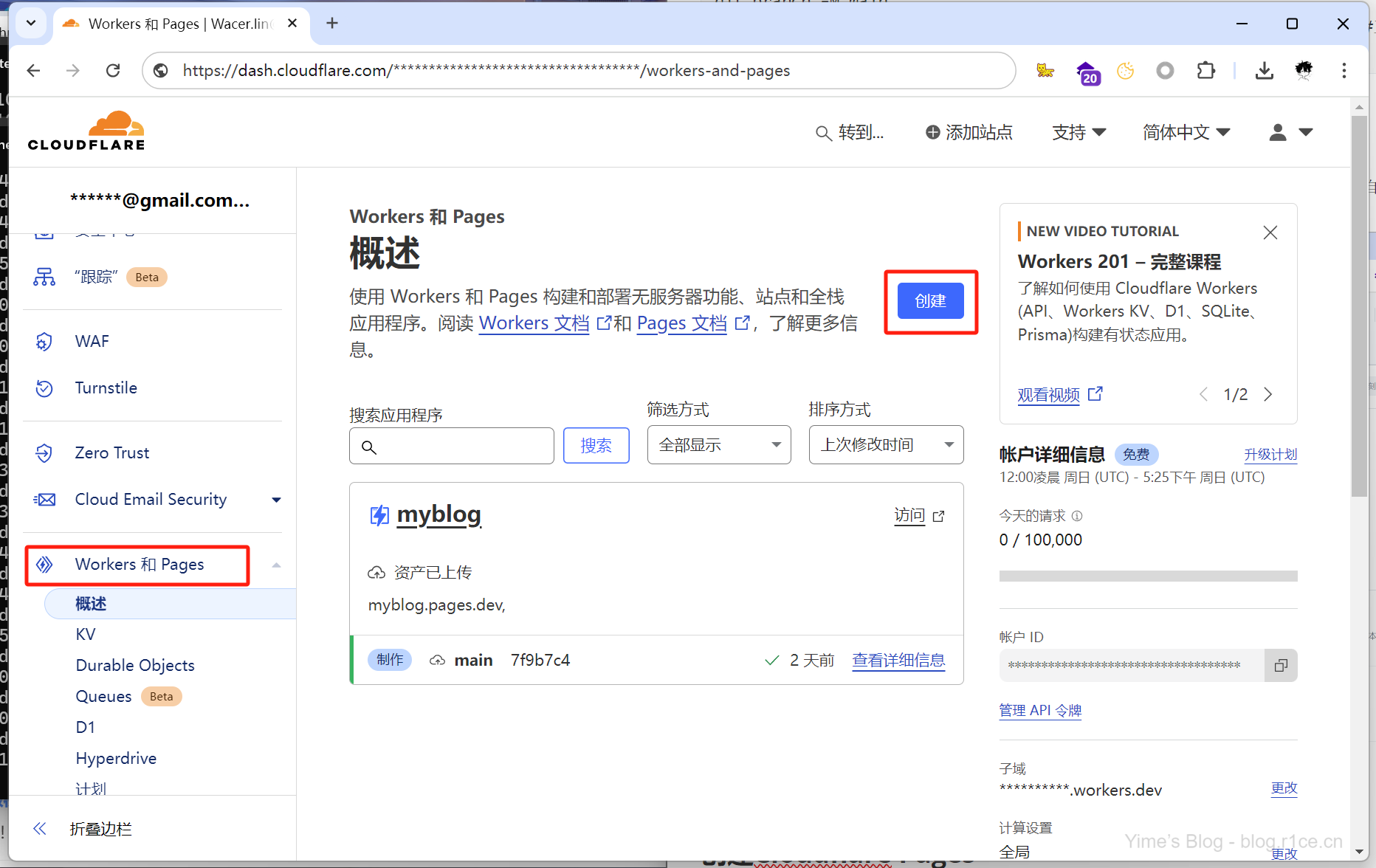Click the user profile icon
This screenshot has width=1376, height=868.
[x=1278, y=132]
